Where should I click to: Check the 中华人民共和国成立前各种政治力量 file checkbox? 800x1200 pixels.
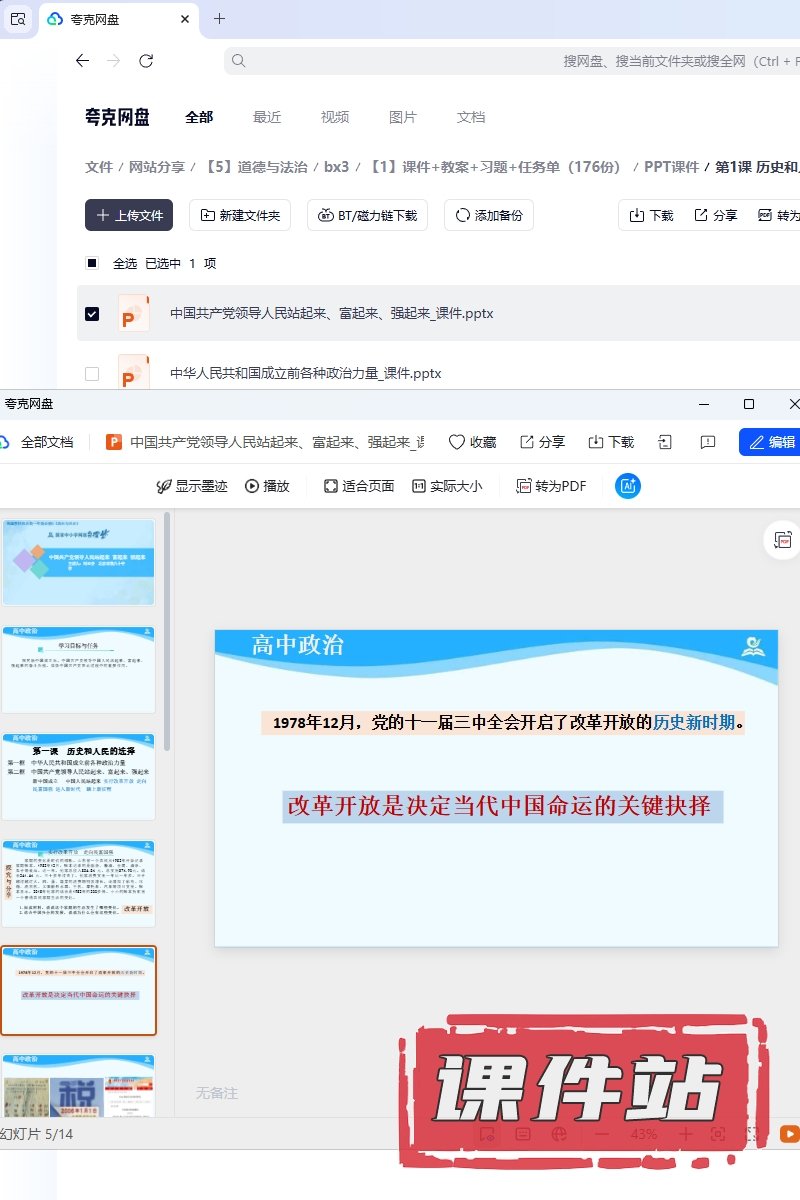[92, 374]
